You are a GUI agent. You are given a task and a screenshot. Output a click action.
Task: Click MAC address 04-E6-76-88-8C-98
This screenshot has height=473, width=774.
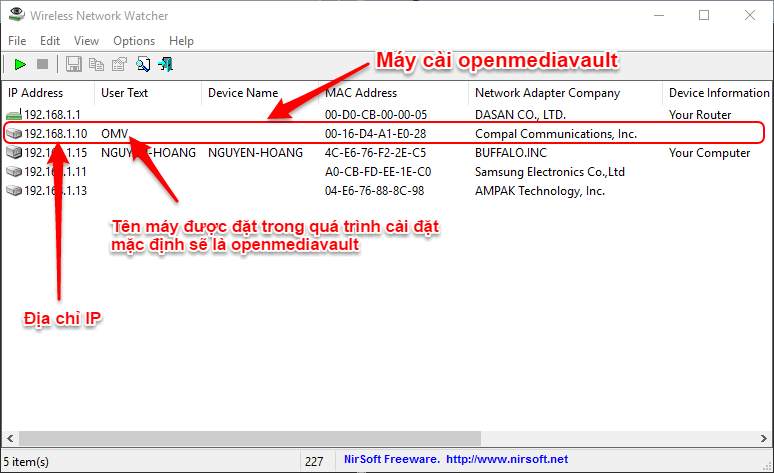pos(374,191)
